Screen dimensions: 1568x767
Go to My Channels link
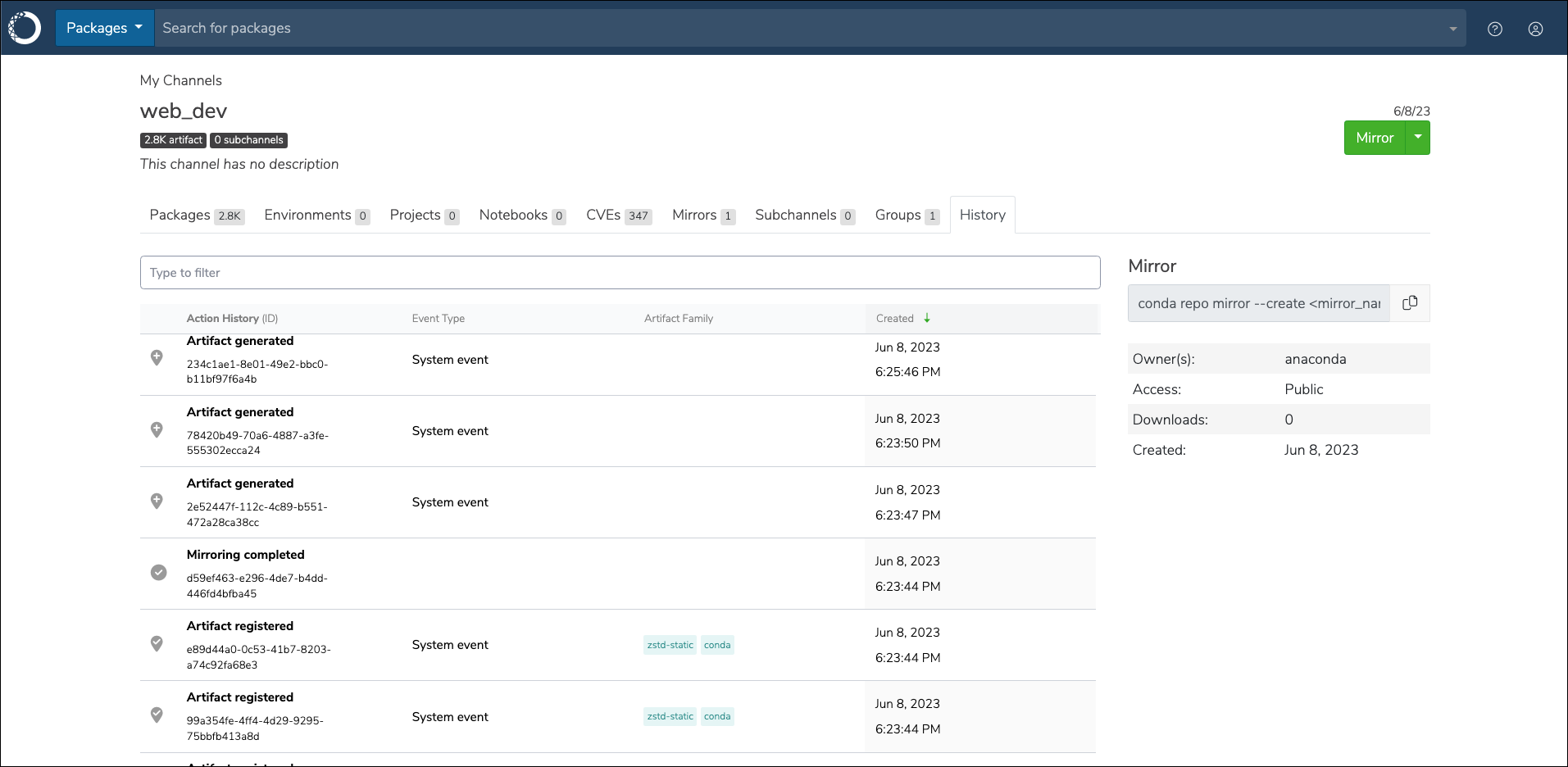(181, 80)
